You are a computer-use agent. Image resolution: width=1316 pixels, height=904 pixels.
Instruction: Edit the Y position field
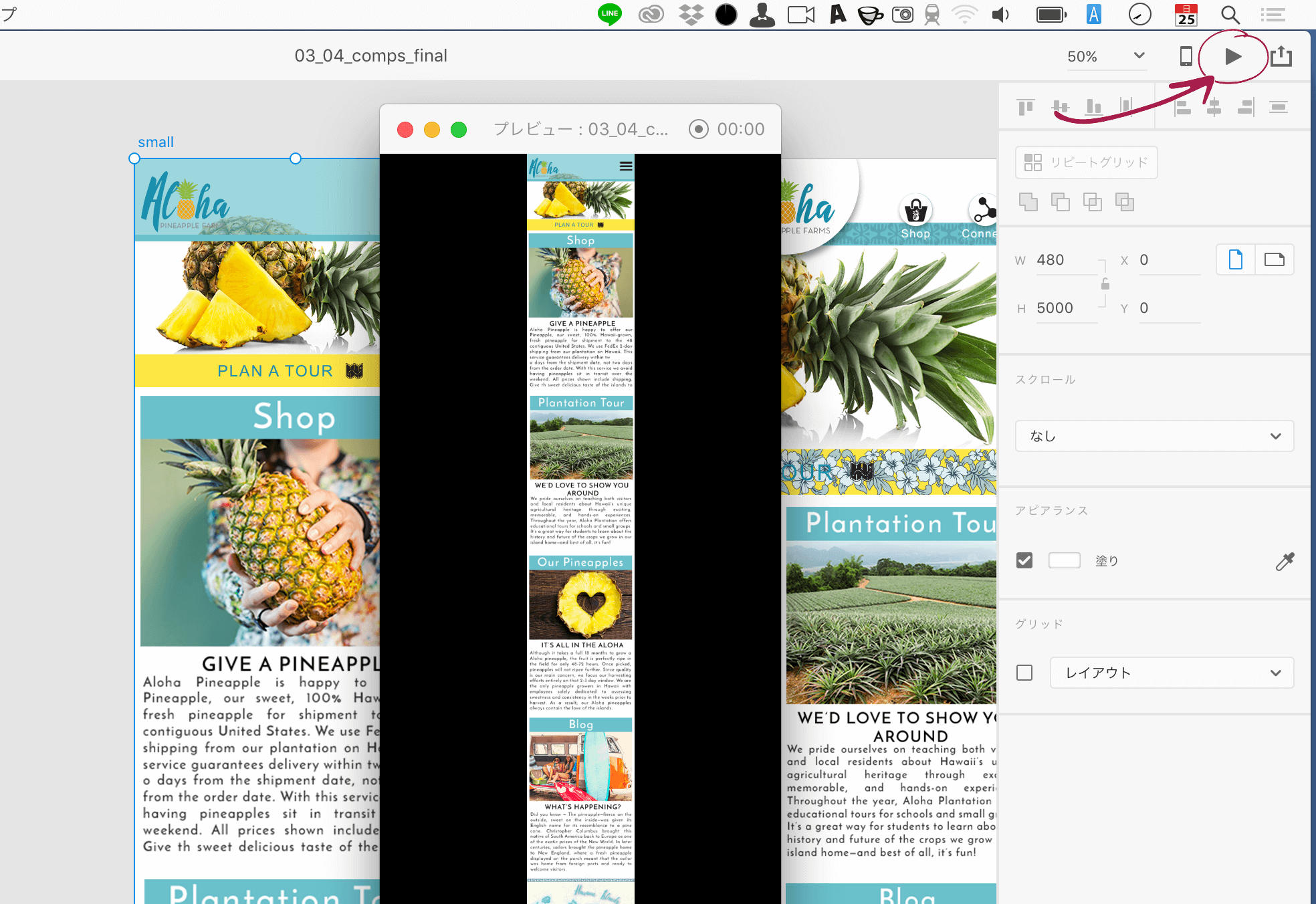[1169, 308]
